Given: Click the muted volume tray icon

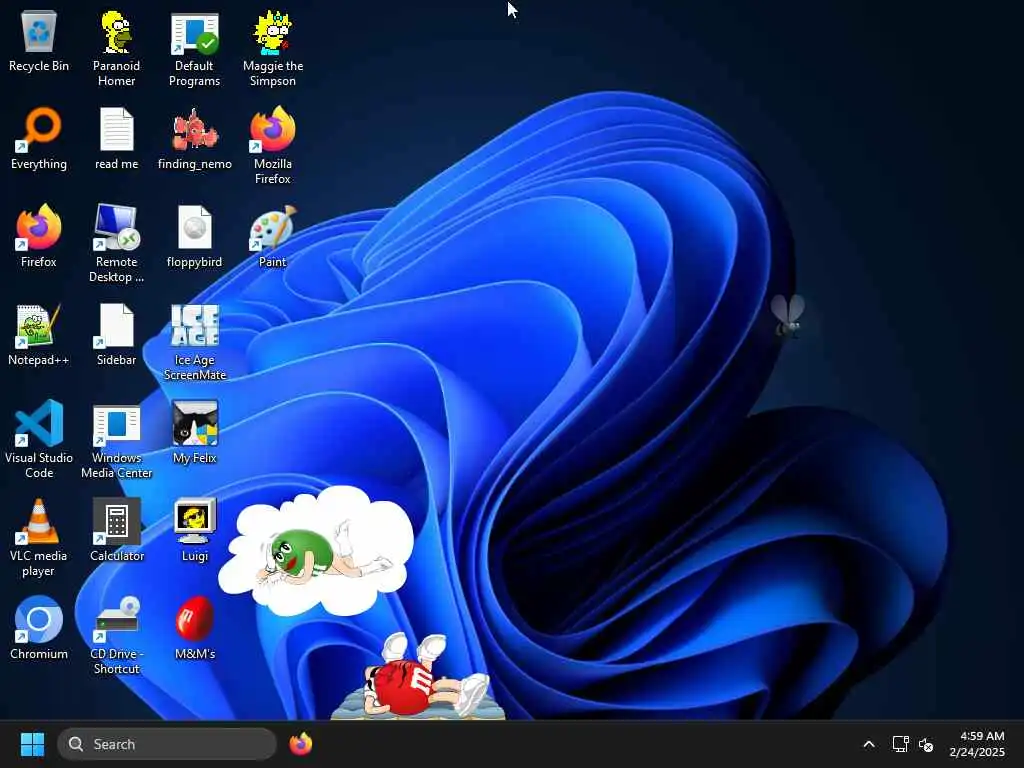Looking at the screenshot, I should [x=926, y=744].
